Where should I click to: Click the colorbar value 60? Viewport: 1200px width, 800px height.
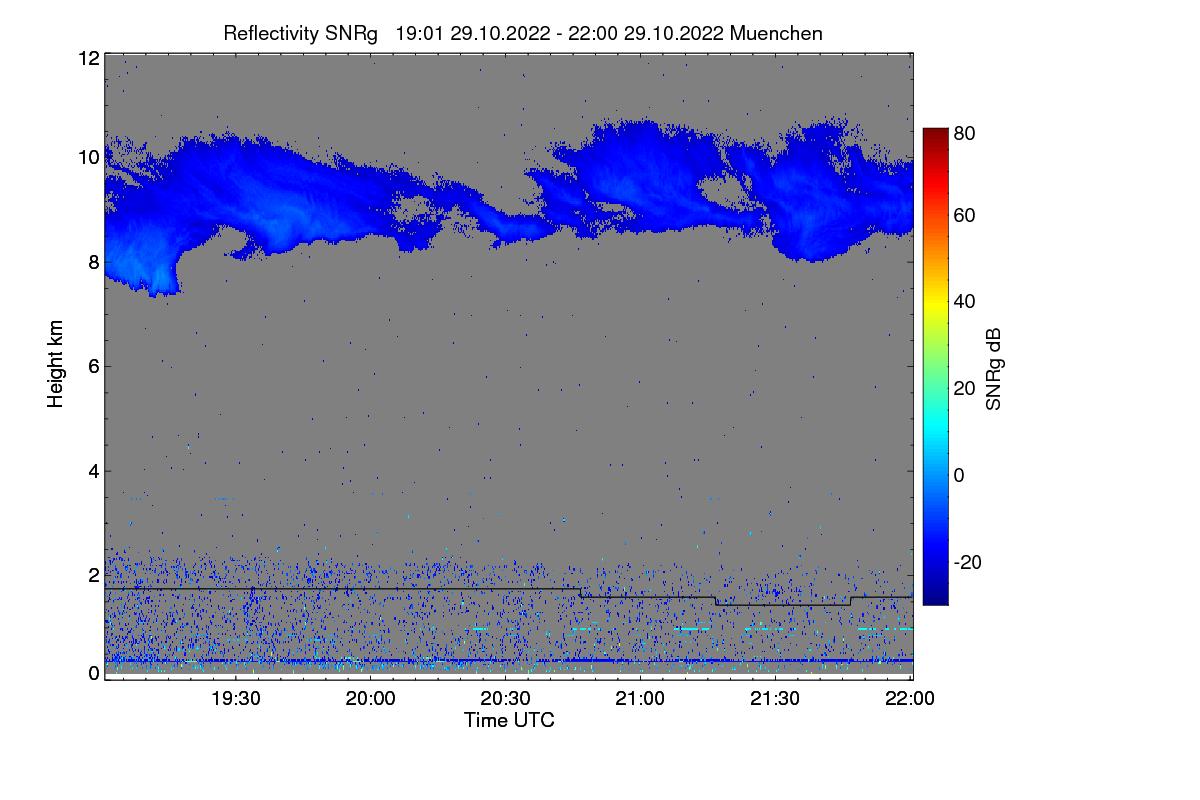pos(965,215)
